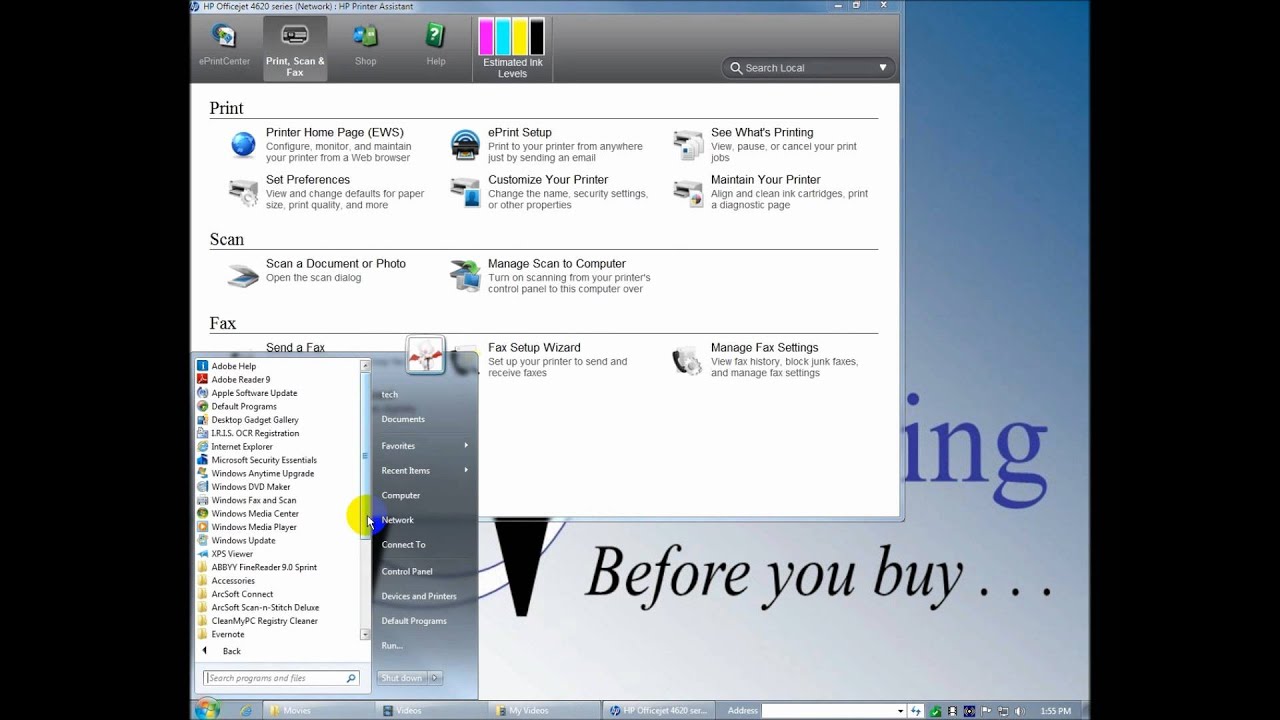This screenshot has width=1280, height=720.
Task: Open the Scan a Document or Photo link
Action: click(x=336, y=264)
